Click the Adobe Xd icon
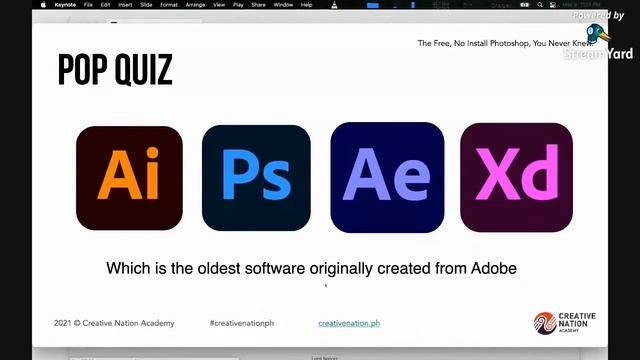This screenshot has width=640, height=360. click(516, 178)
